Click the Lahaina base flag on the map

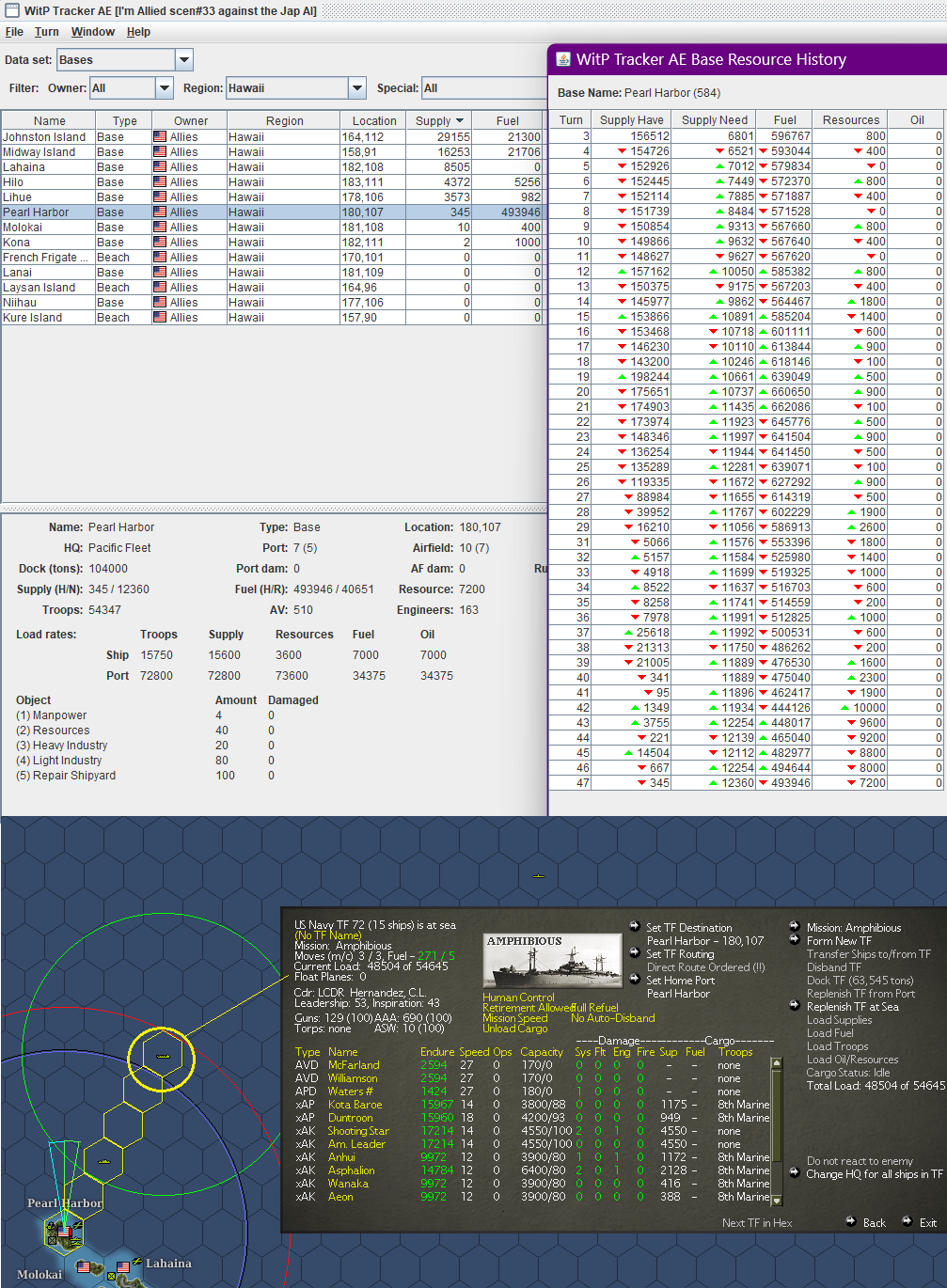(125, 1269)
